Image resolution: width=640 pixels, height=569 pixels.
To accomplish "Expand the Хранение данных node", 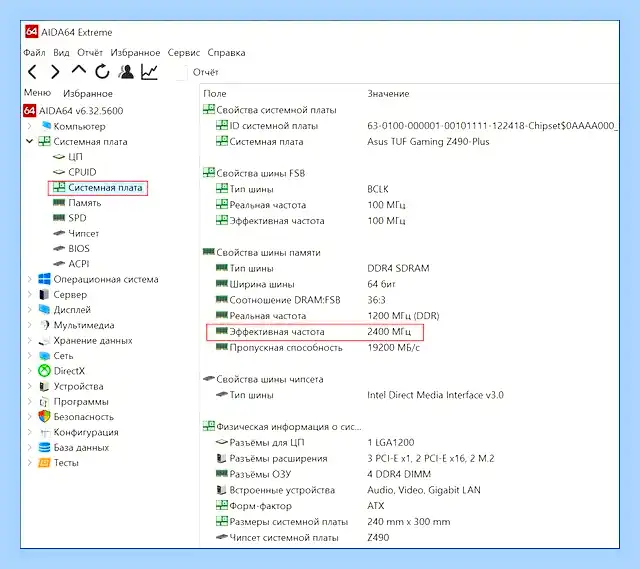I will (x=29, y=340).
